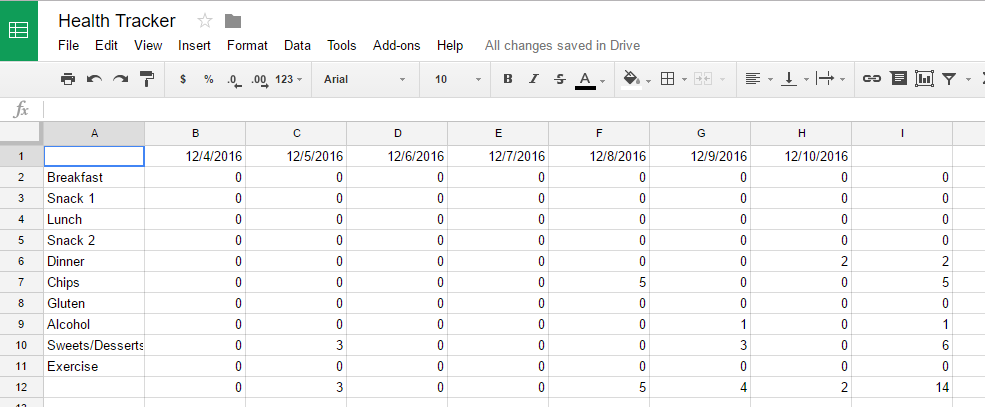Insert a chart from the toolbar
985x407 pixels.
point(924,79)
